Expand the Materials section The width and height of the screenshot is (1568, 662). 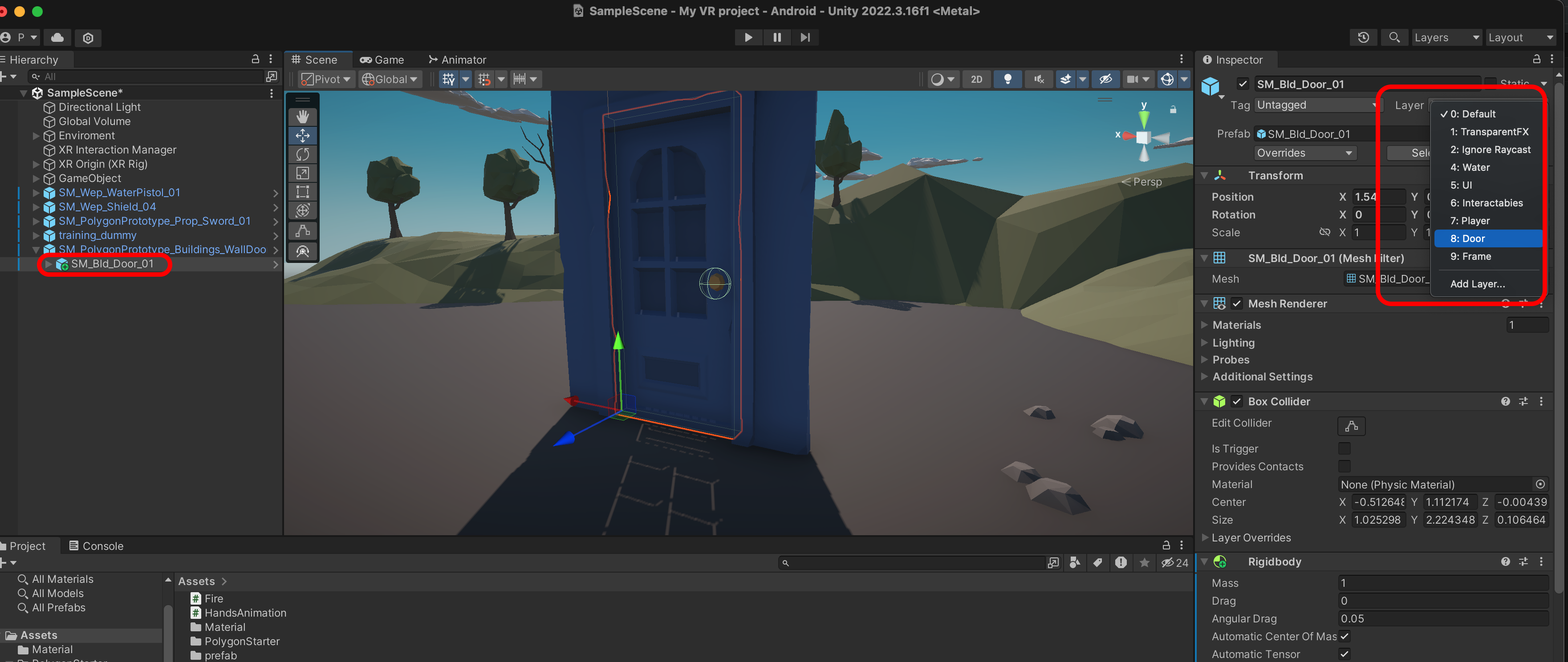point(1204,325)
